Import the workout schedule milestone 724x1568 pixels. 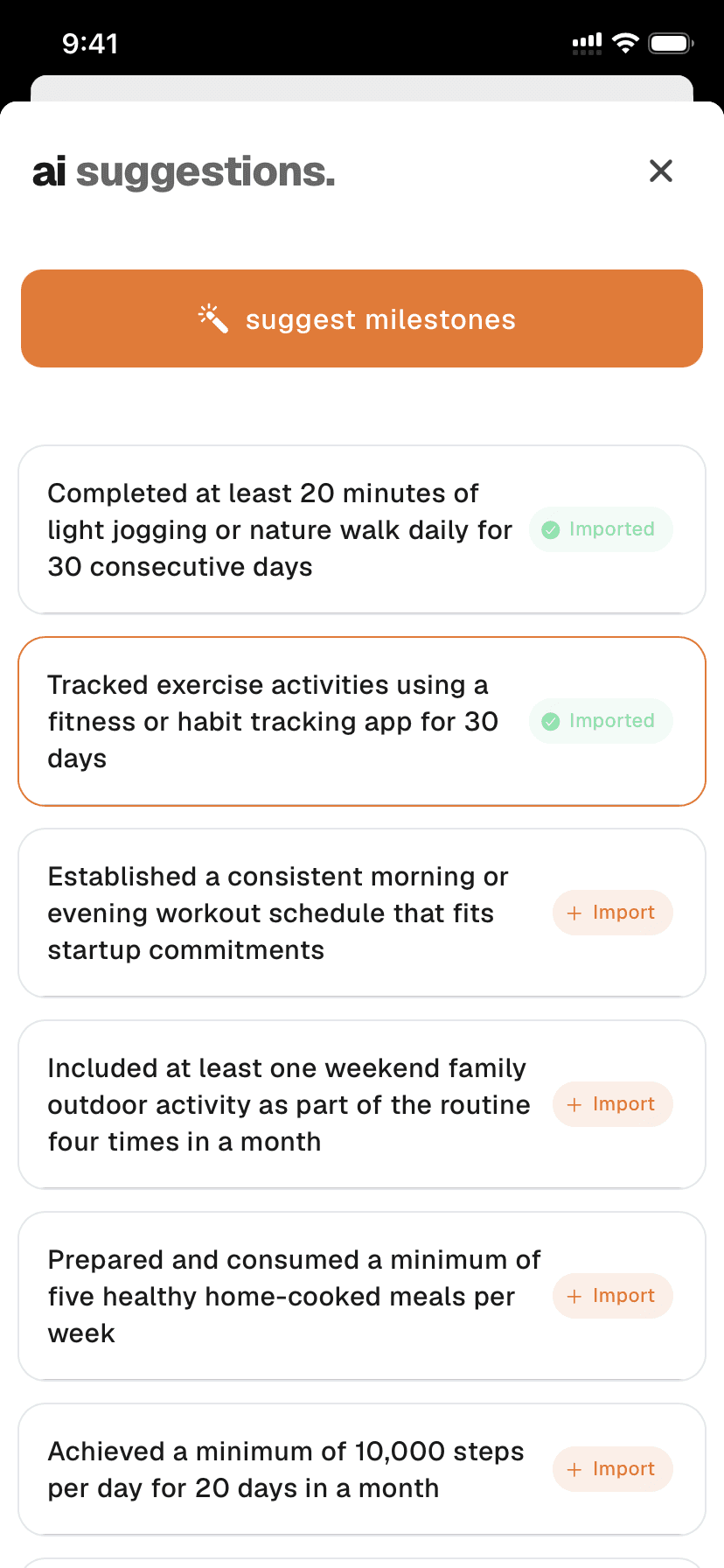612,913
